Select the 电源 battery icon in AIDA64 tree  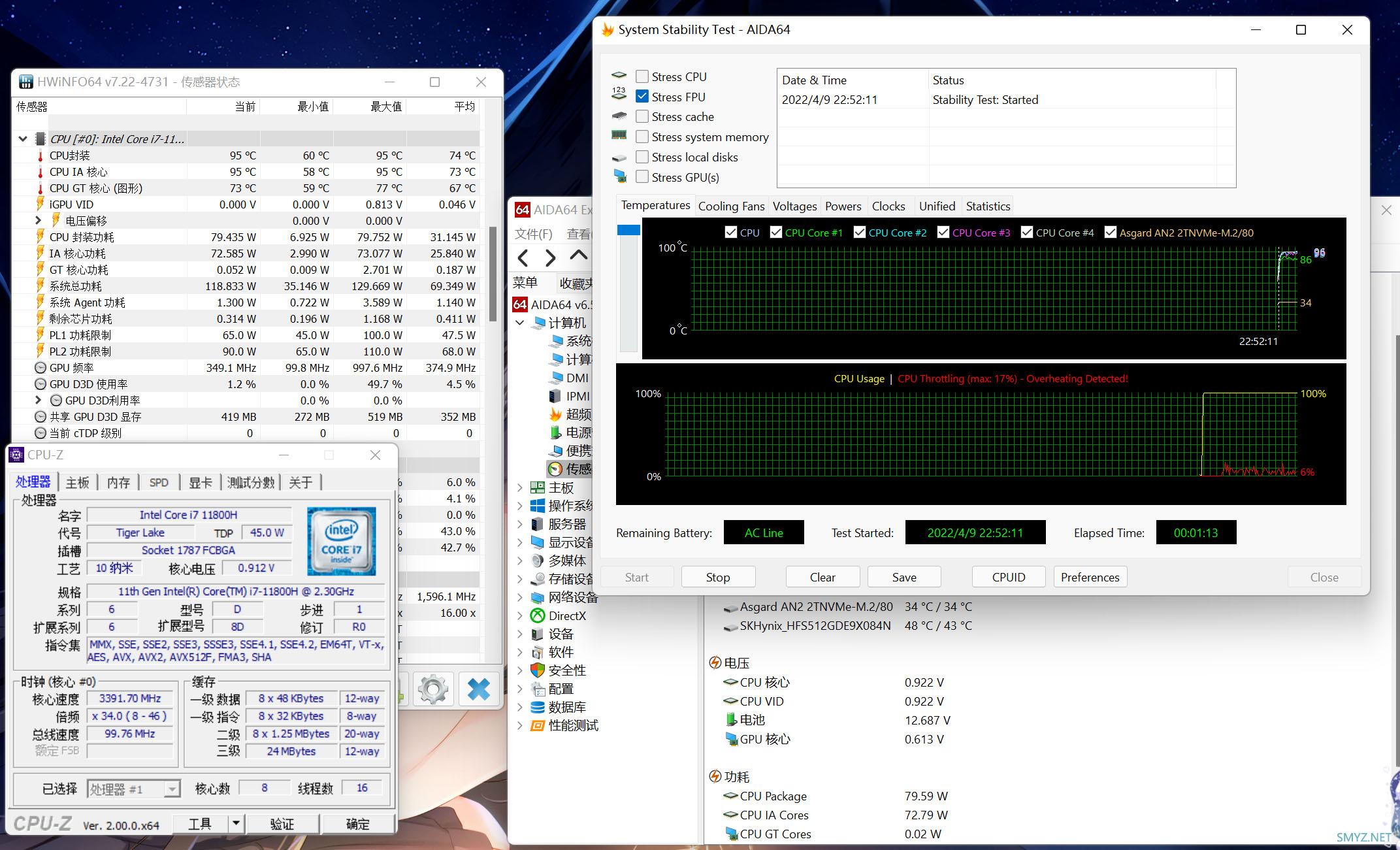[555, 433]
